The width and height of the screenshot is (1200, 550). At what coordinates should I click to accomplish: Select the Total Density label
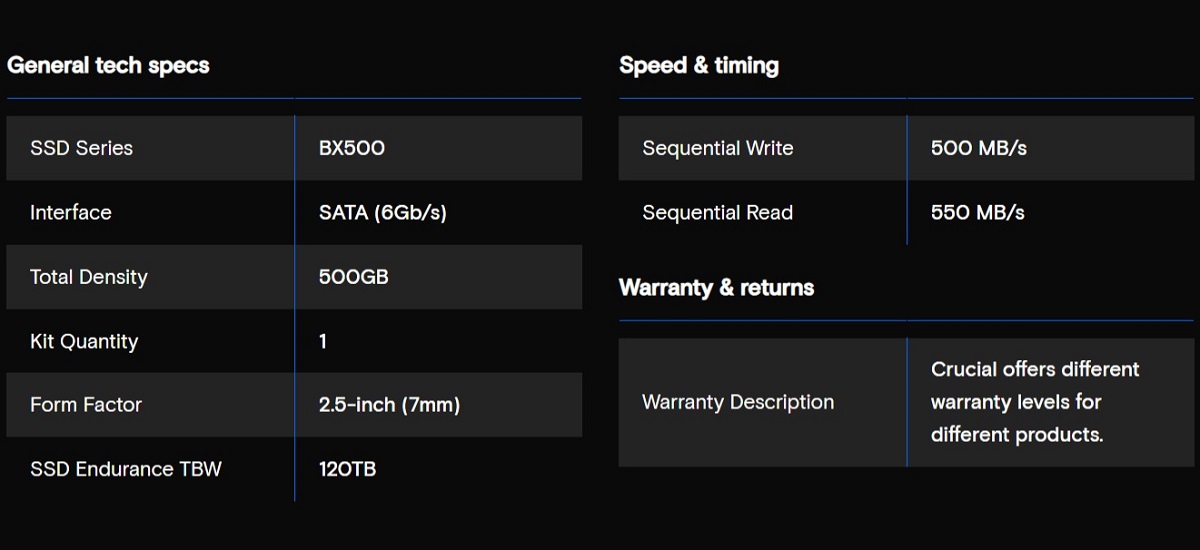pos(88,277)
